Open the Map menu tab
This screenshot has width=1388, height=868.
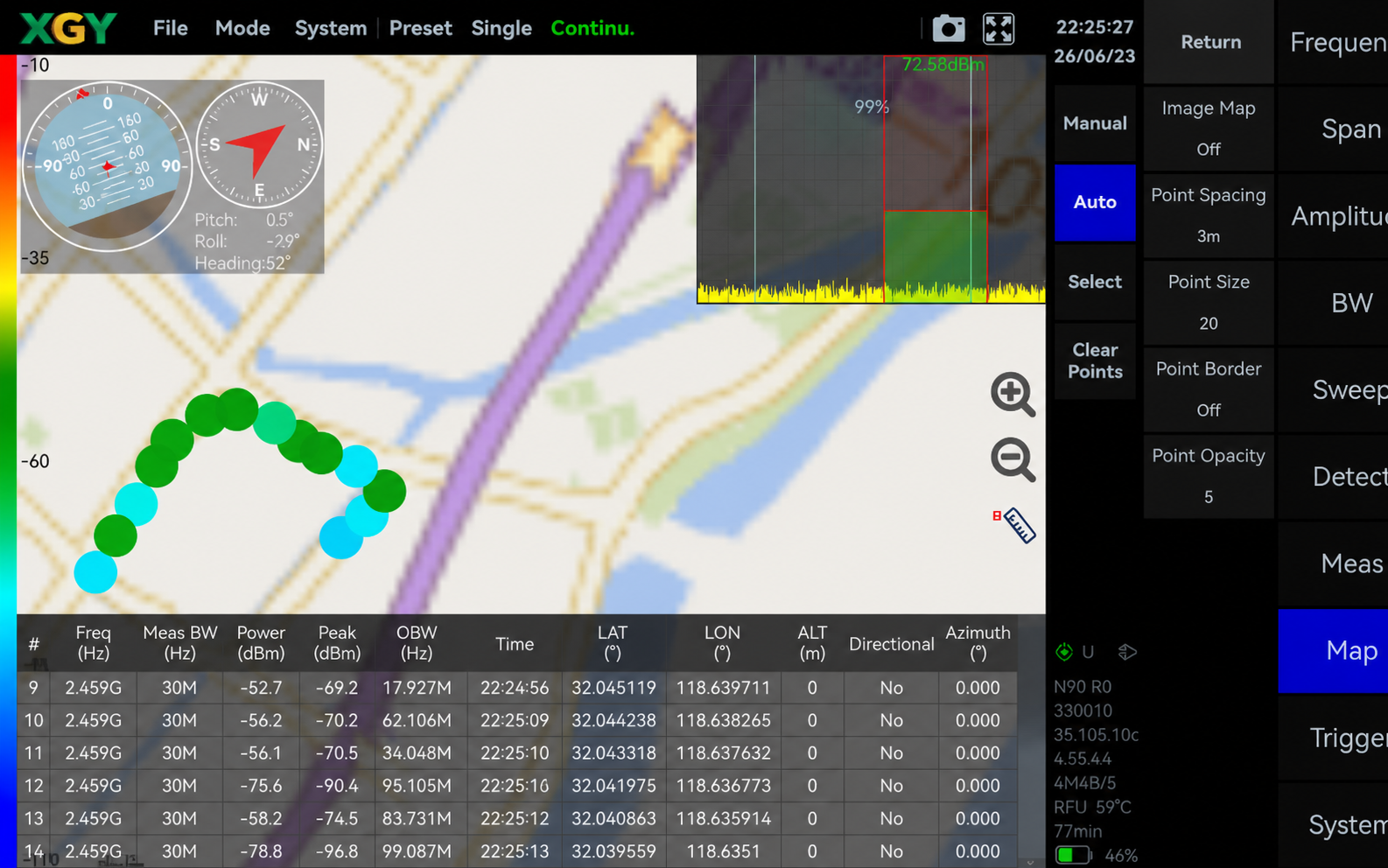[1333, 650]
